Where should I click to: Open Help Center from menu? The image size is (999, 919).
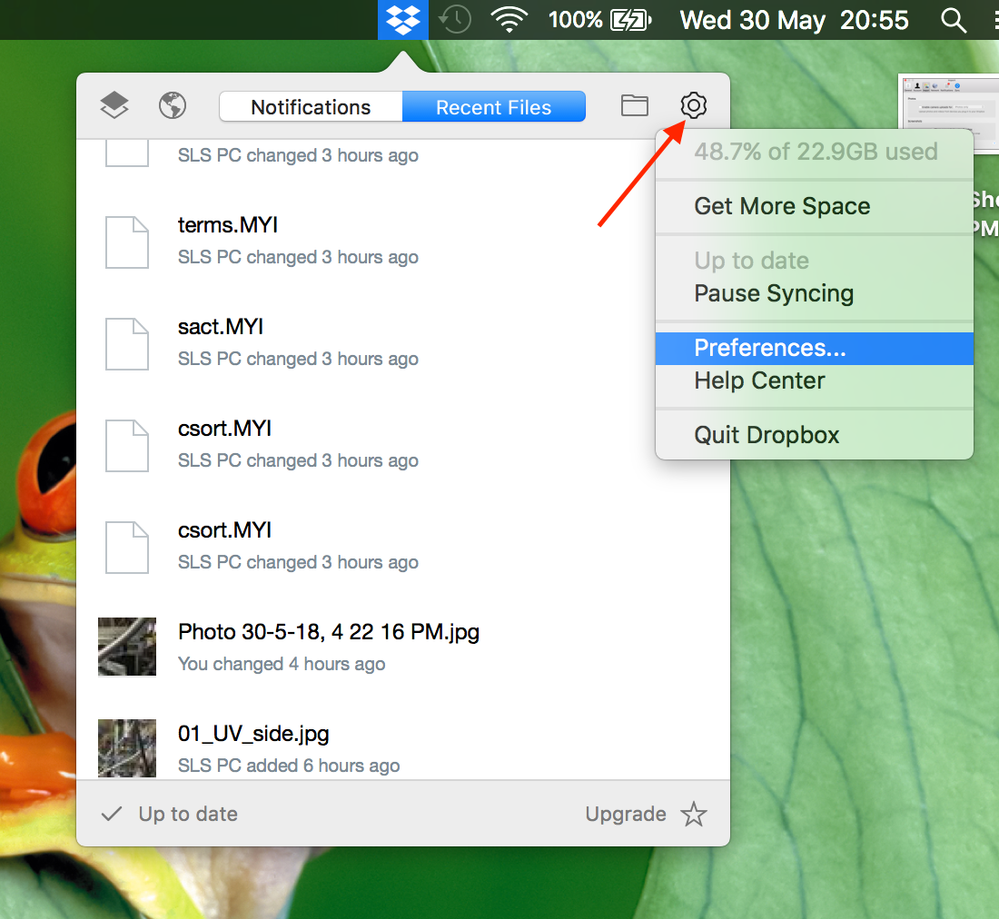pyautogui.click(x=759, y=381)
